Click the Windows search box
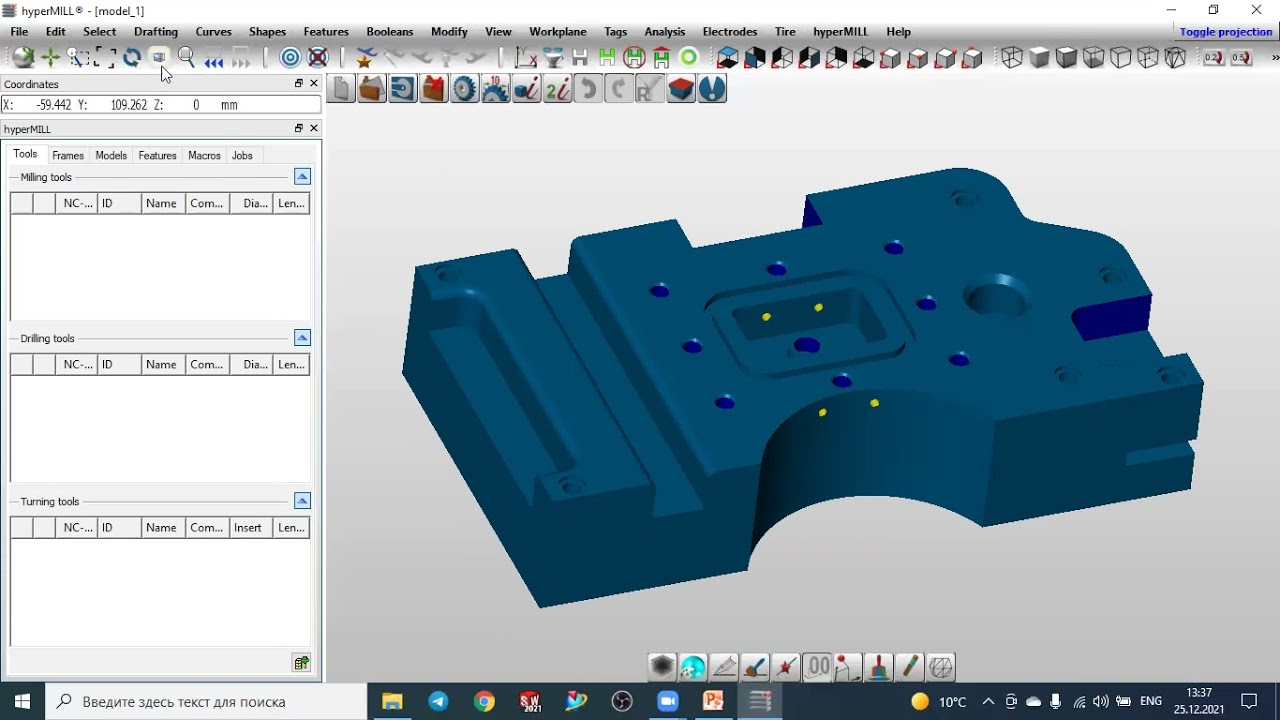This screenshot has height=720, width=1280. 207,701
